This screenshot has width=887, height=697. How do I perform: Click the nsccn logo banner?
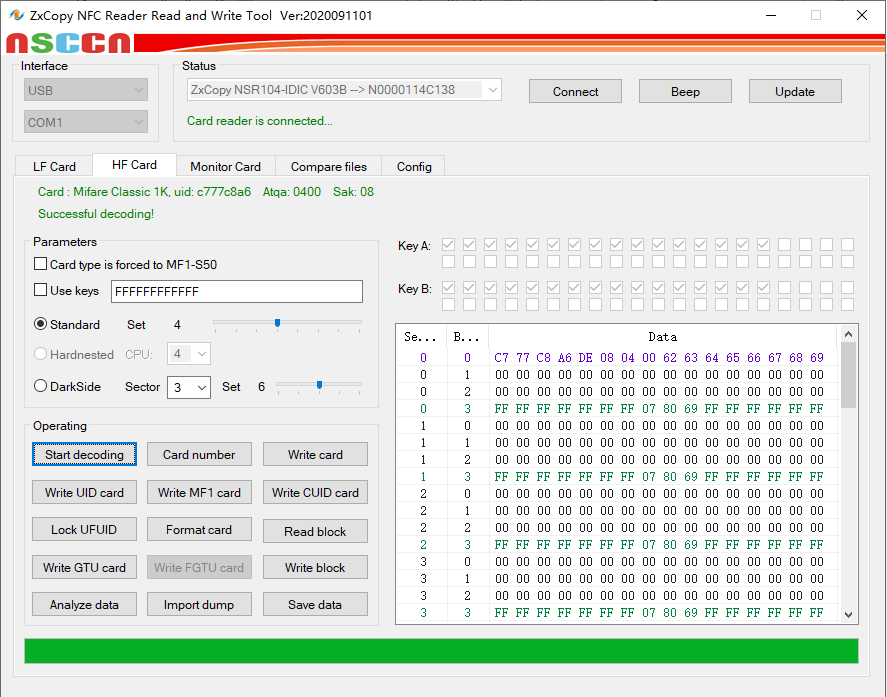(x=69, y=43)
